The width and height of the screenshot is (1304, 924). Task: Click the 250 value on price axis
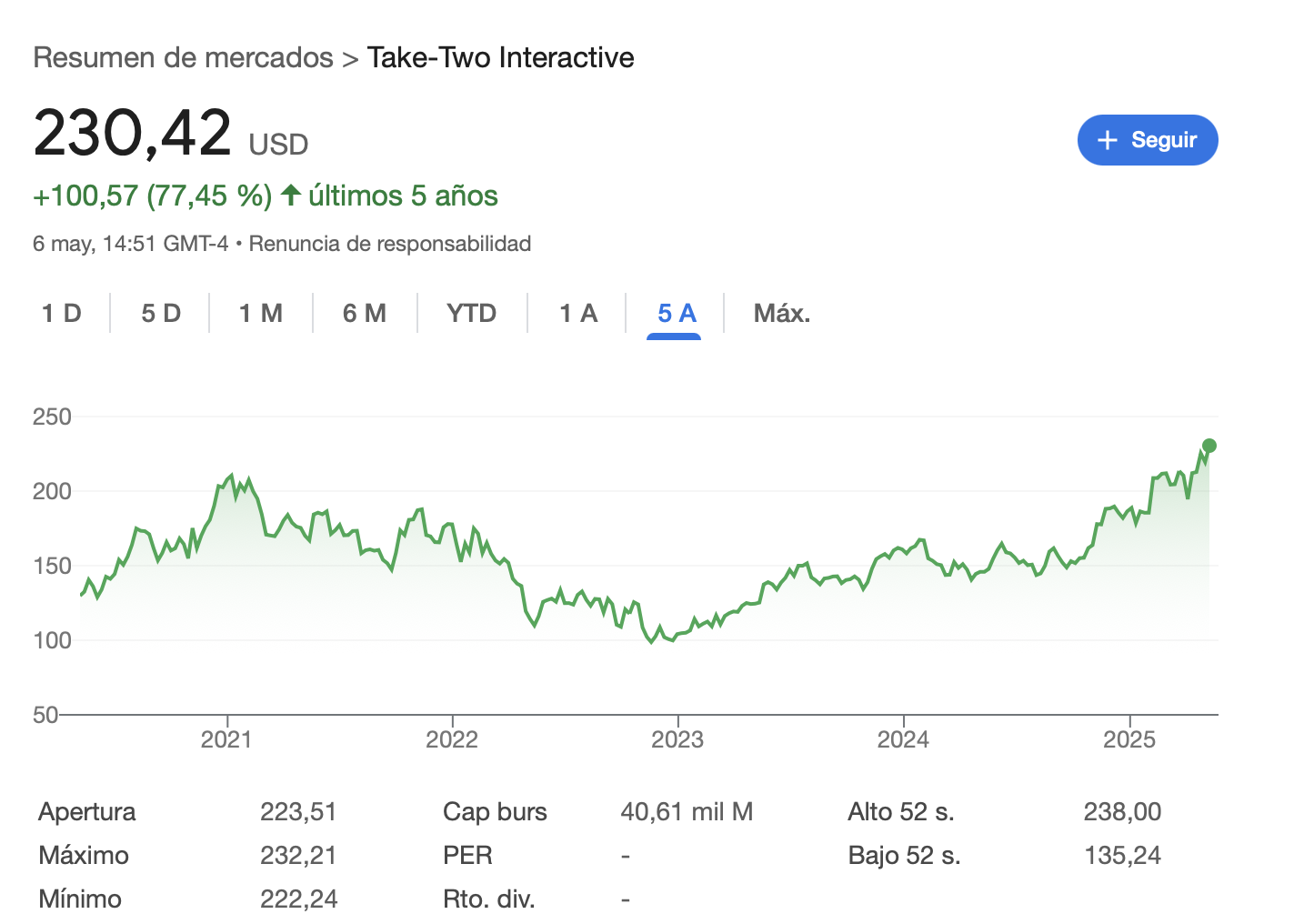52,417
